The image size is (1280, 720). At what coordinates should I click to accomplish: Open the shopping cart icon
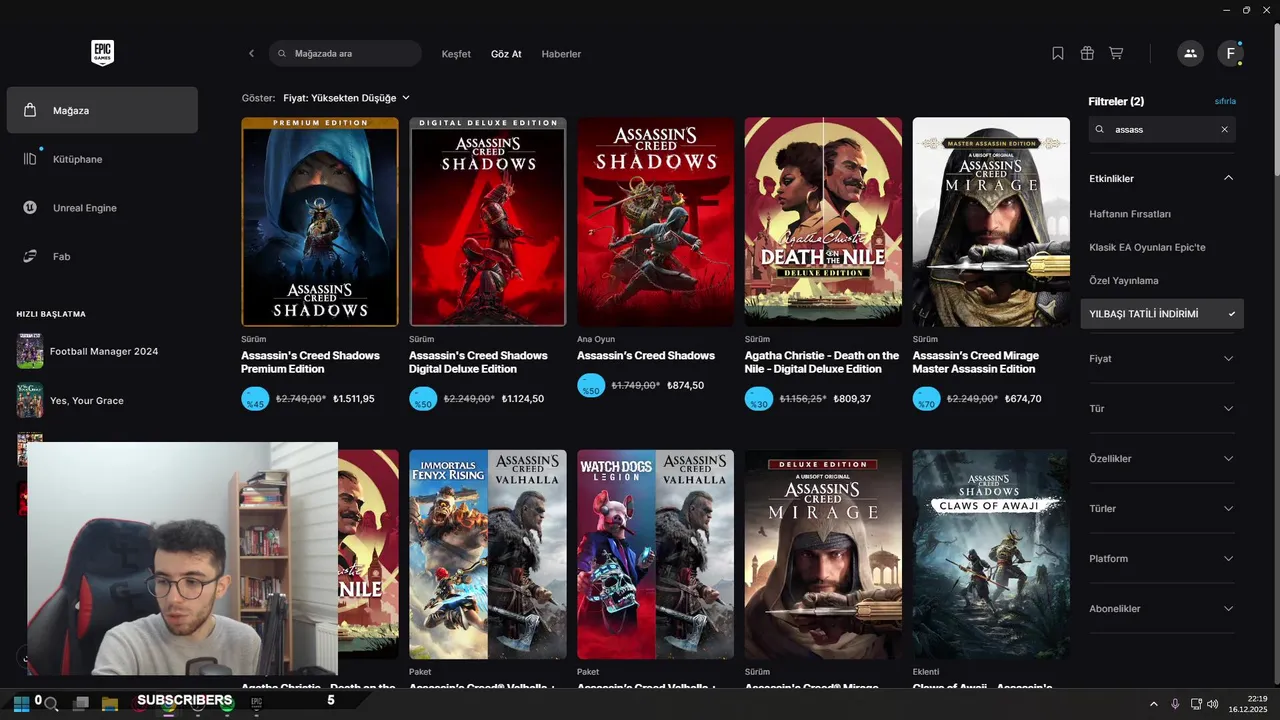tap(1116, 53)
